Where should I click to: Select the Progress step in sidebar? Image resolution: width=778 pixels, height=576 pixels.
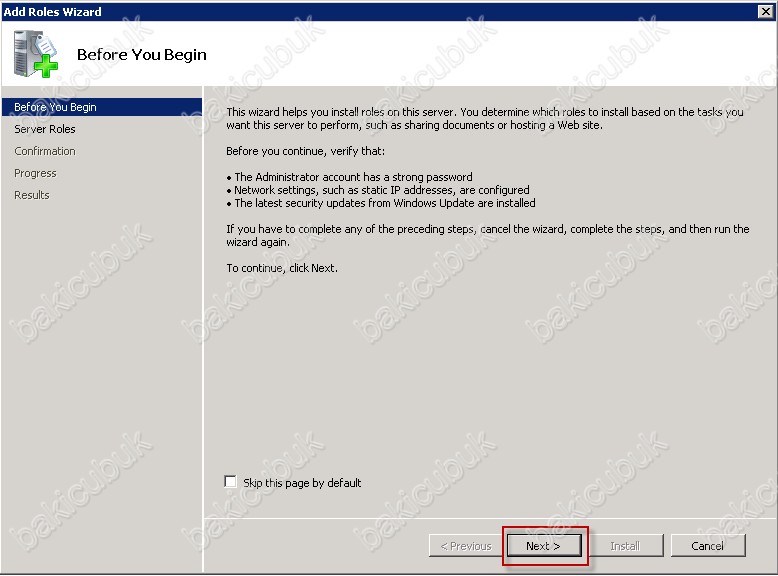pos(35,173)
